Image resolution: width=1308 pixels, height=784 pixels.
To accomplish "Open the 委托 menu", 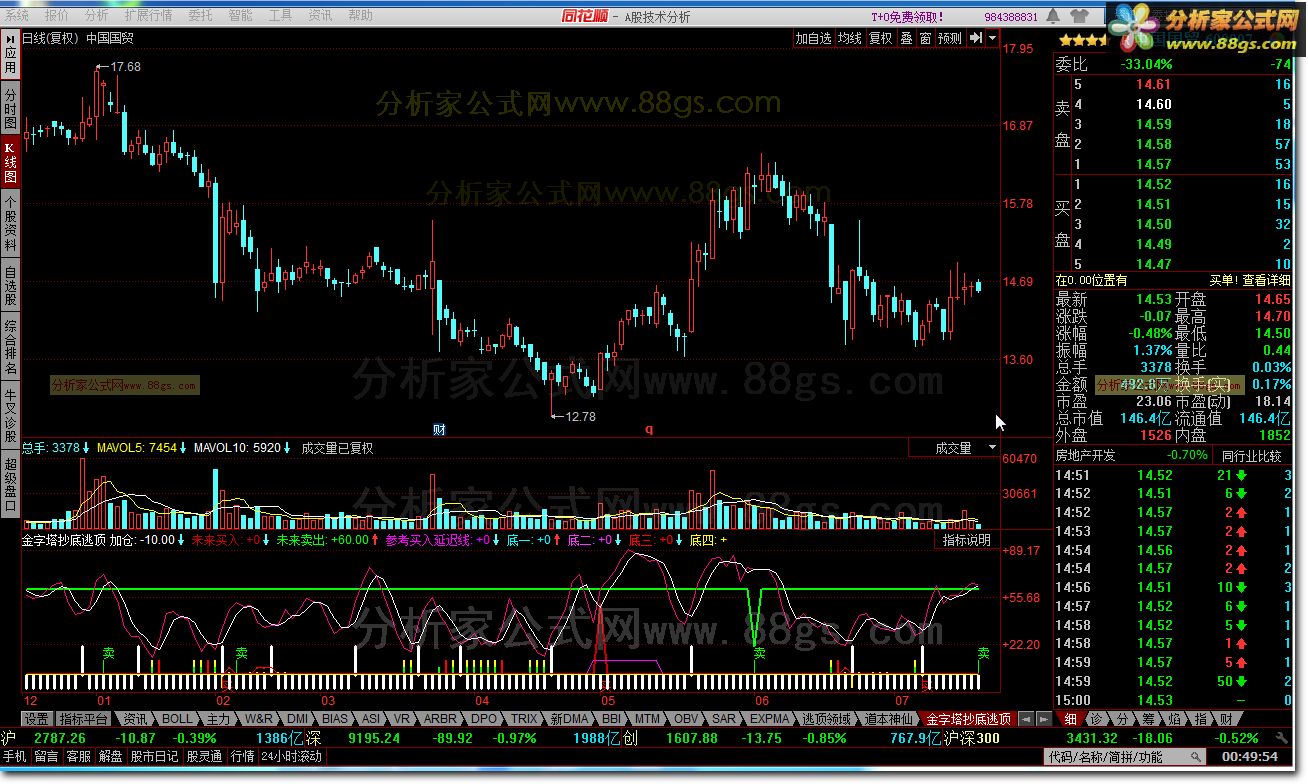I will 200,16.
